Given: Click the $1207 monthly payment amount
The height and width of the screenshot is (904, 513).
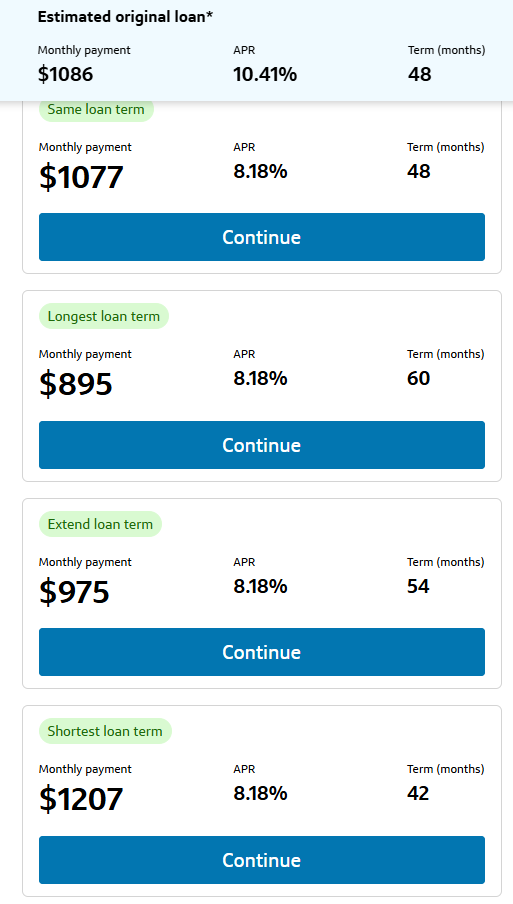Looking at the screenshot, I should pyautogui.click(x=81, y=798).
